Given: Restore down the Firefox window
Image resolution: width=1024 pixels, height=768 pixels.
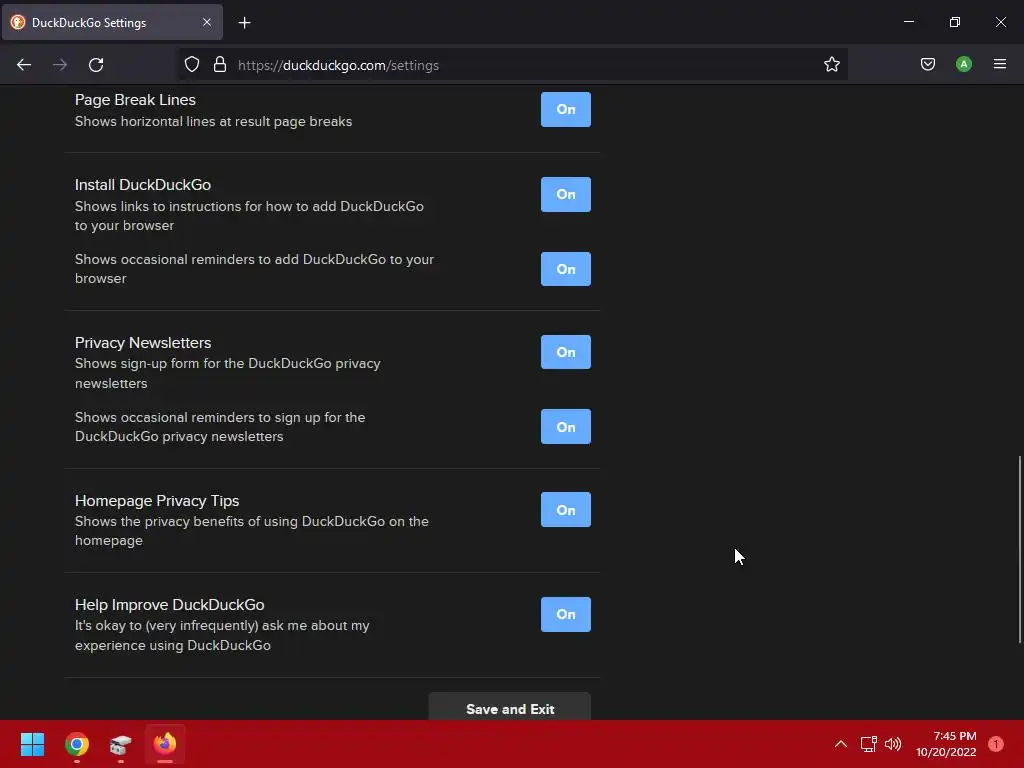Looking at the screenshot, I should click(954, 22).
